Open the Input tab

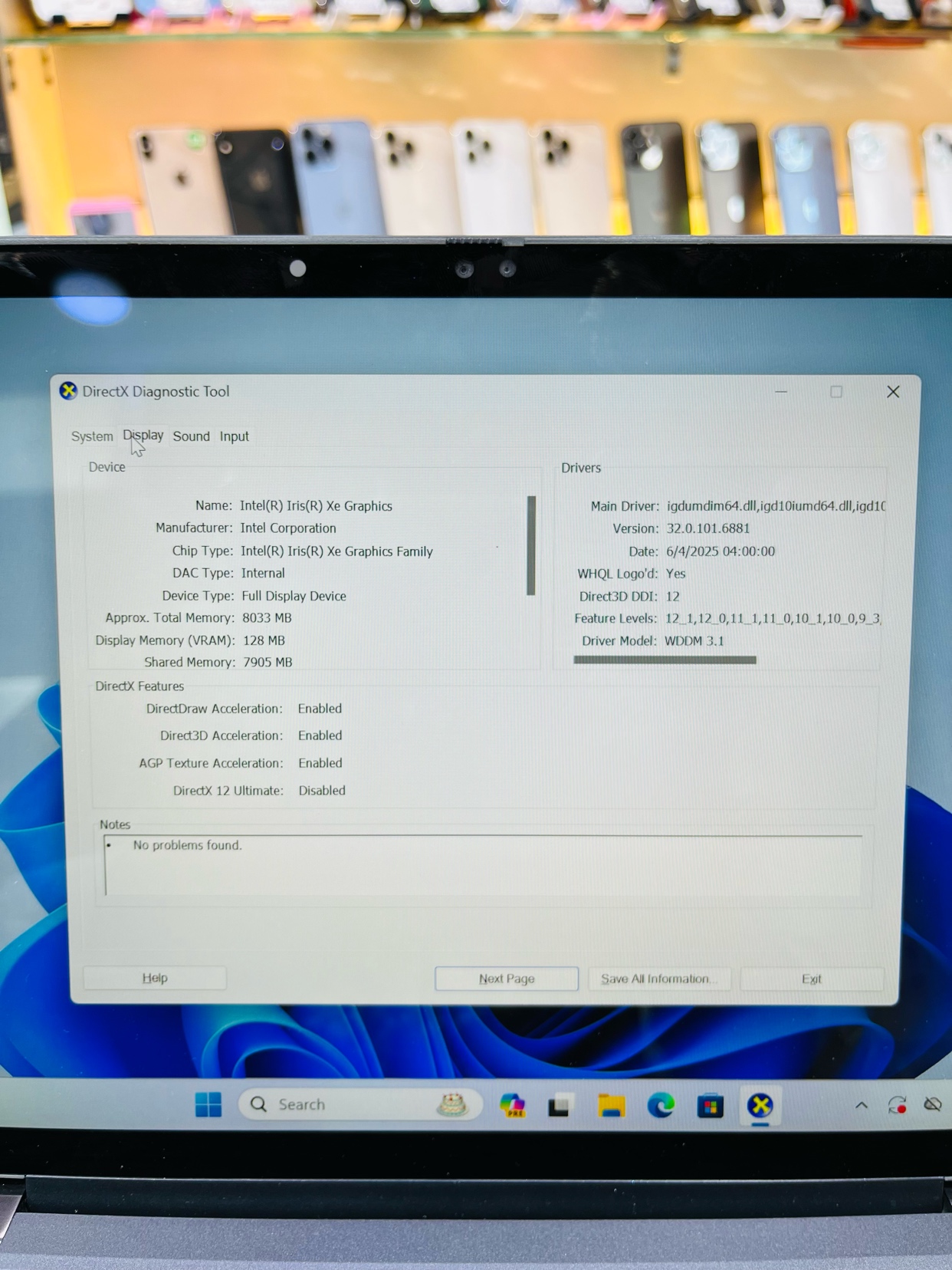click(235, 436)
